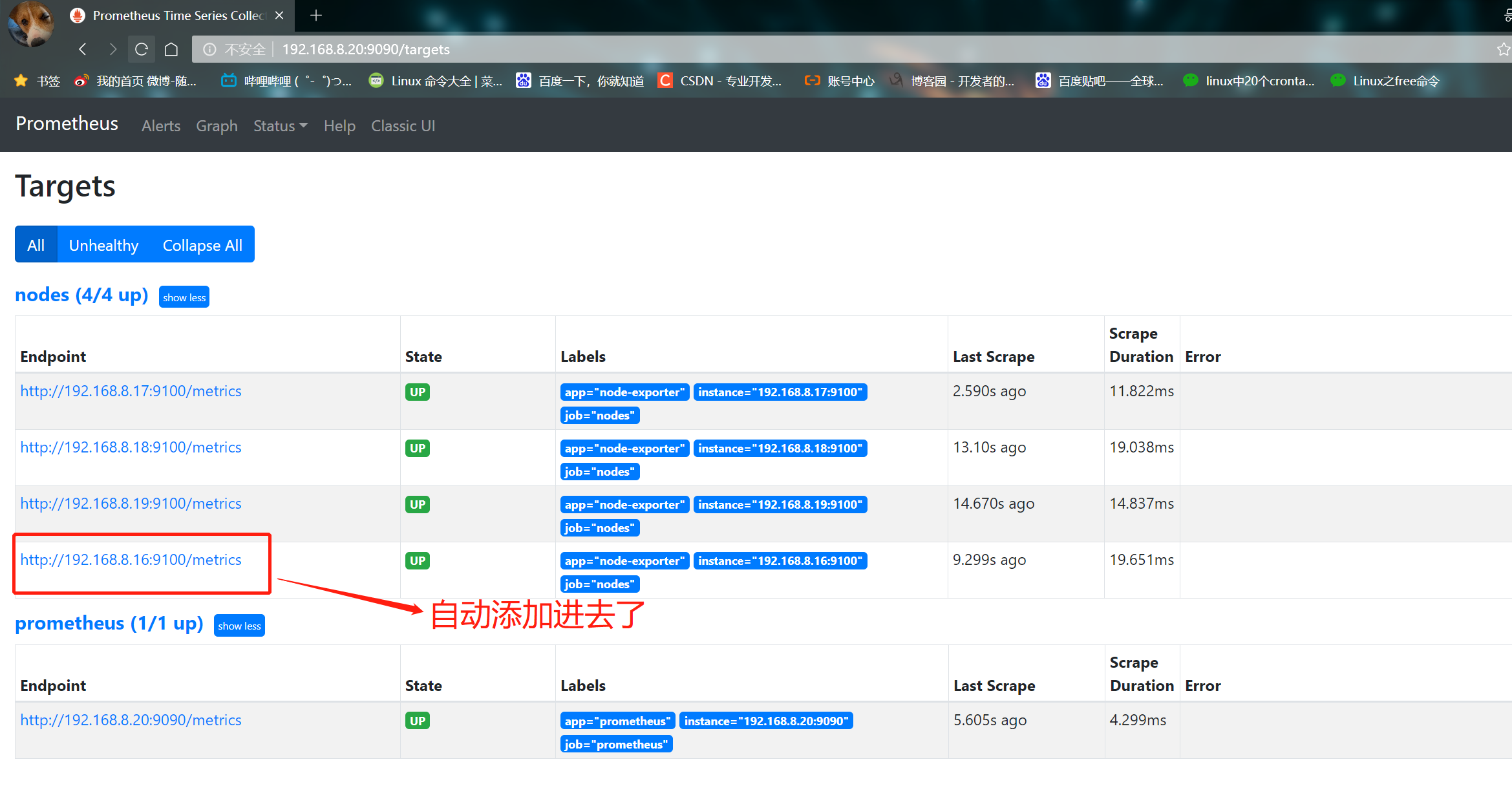Click the 13.10s ago last scrape value
This screenshot has width=1512, height=797.
989,447
